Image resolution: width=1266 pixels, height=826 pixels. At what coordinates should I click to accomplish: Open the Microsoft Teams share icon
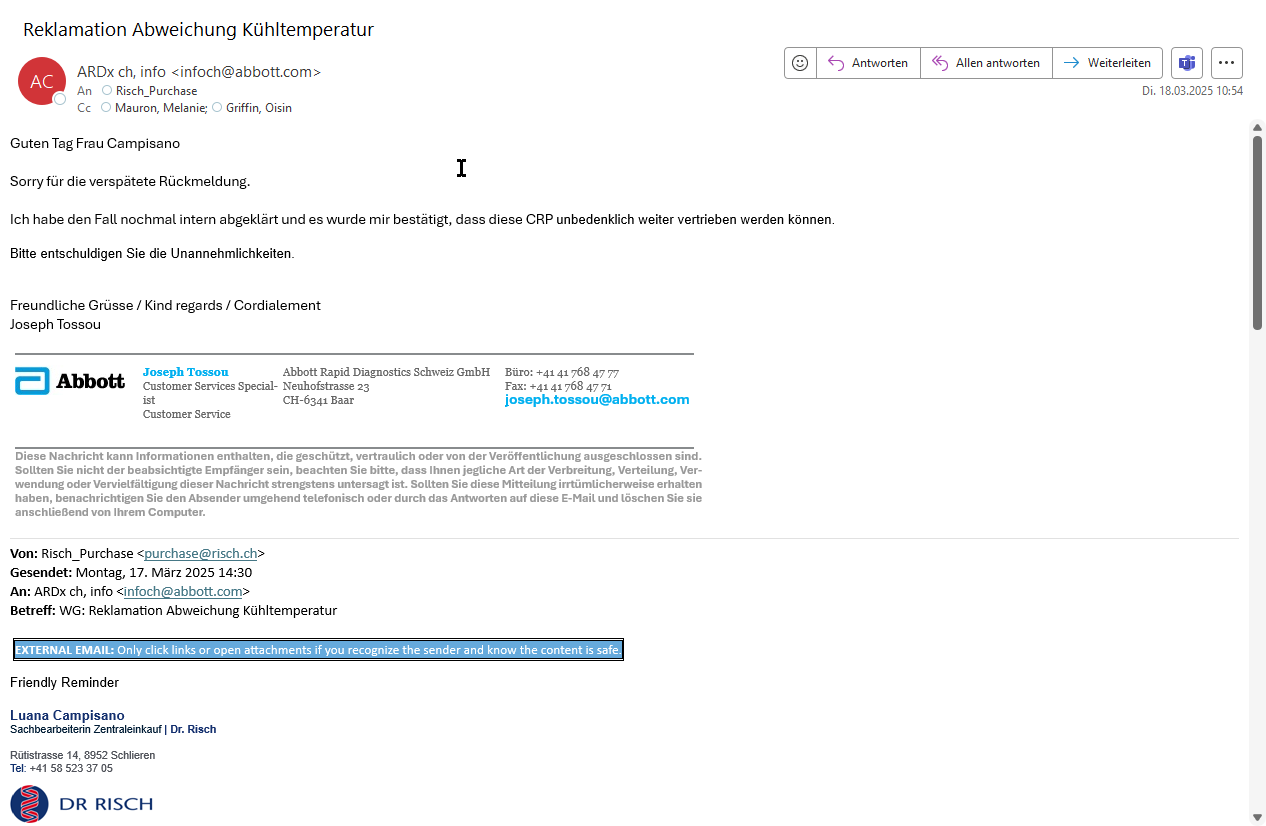[x=1187, y=62]
